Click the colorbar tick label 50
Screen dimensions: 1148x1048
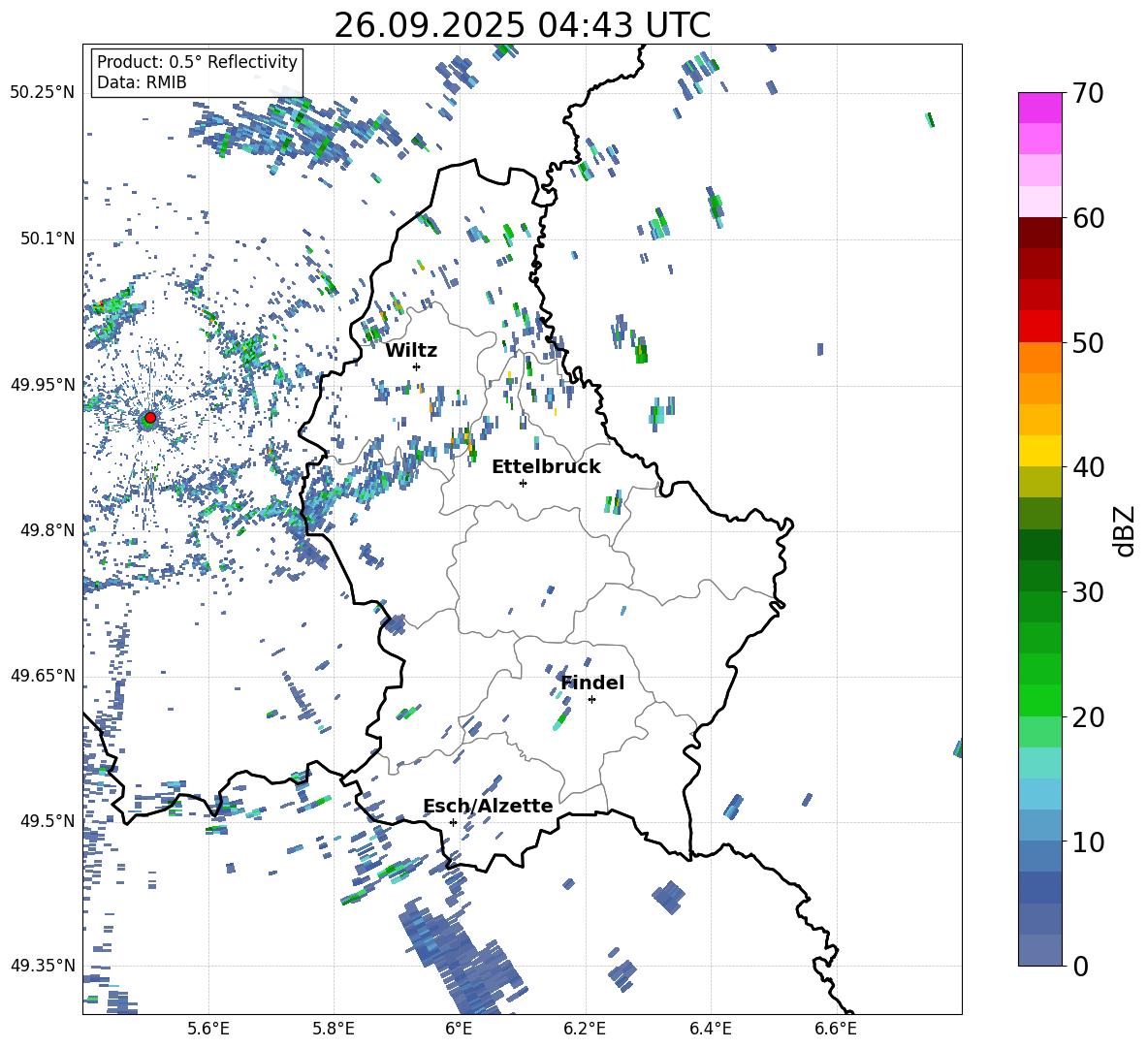[1089, 342]
